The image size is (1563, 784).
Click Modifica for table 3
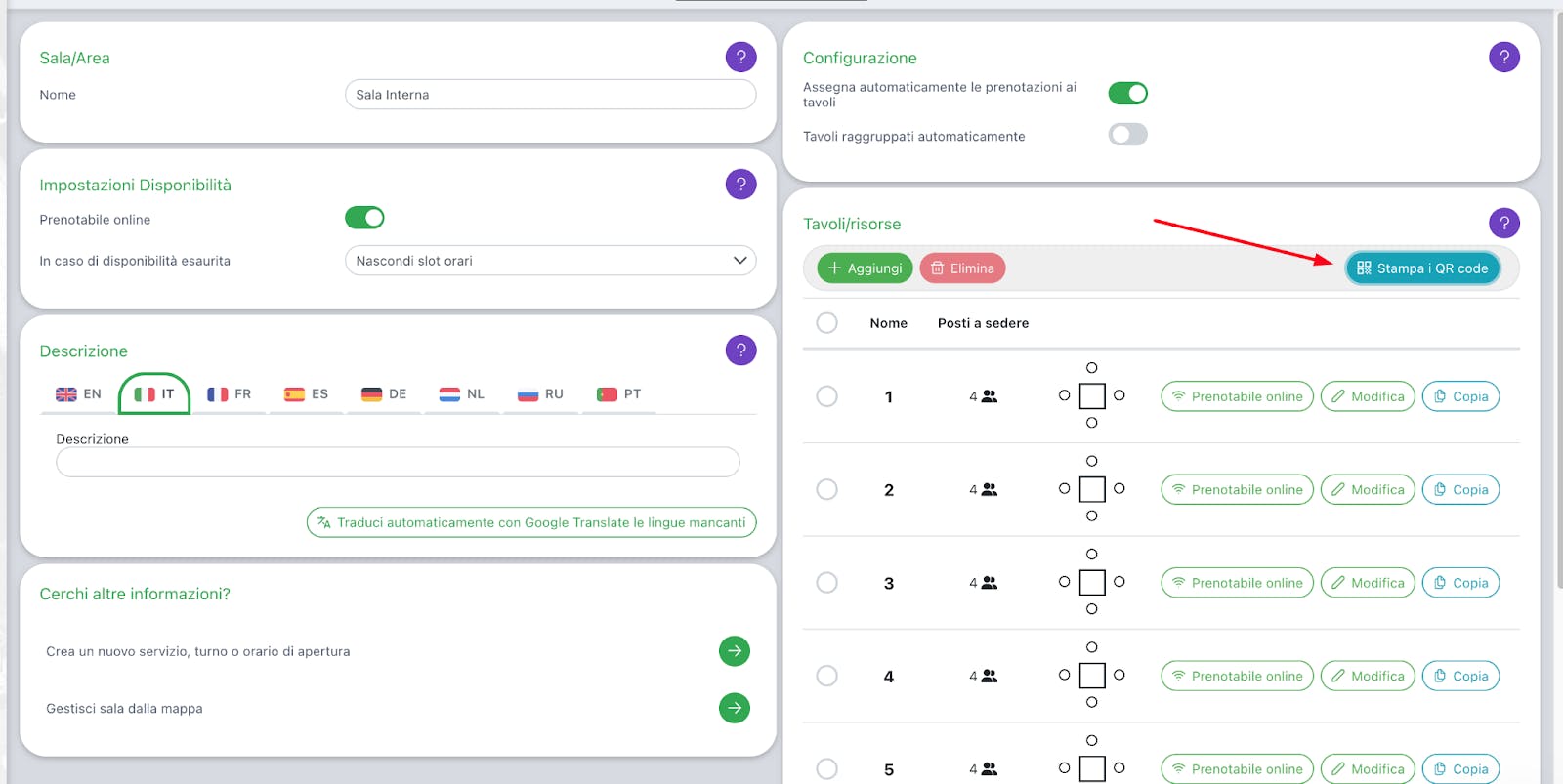pyautogui.click(x=1368, y=582)
